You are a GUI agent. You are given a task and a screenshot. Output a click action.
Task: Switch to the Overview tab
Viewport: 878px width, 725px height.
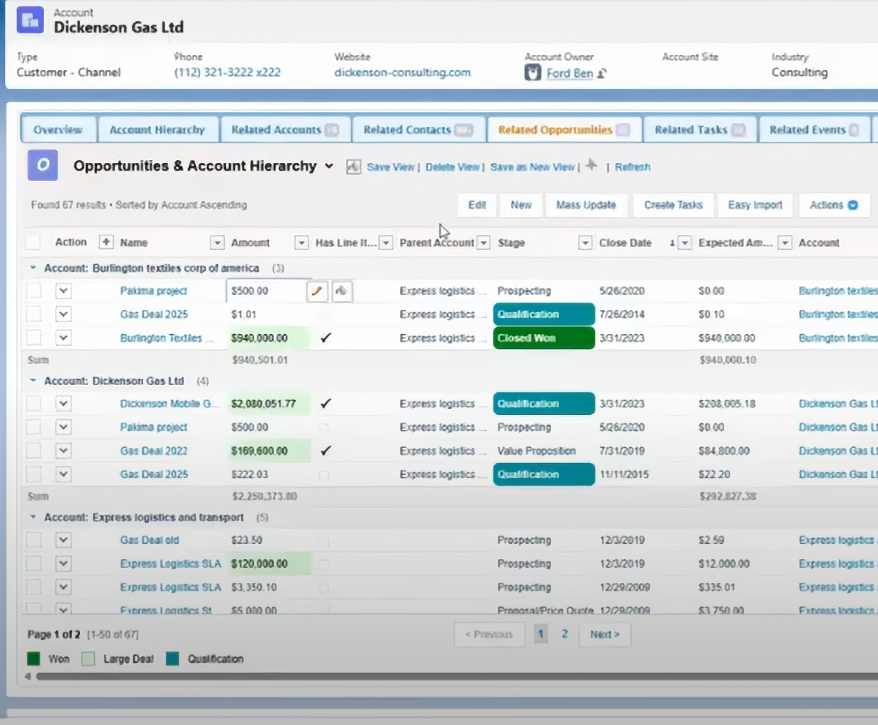click(58, 129)
